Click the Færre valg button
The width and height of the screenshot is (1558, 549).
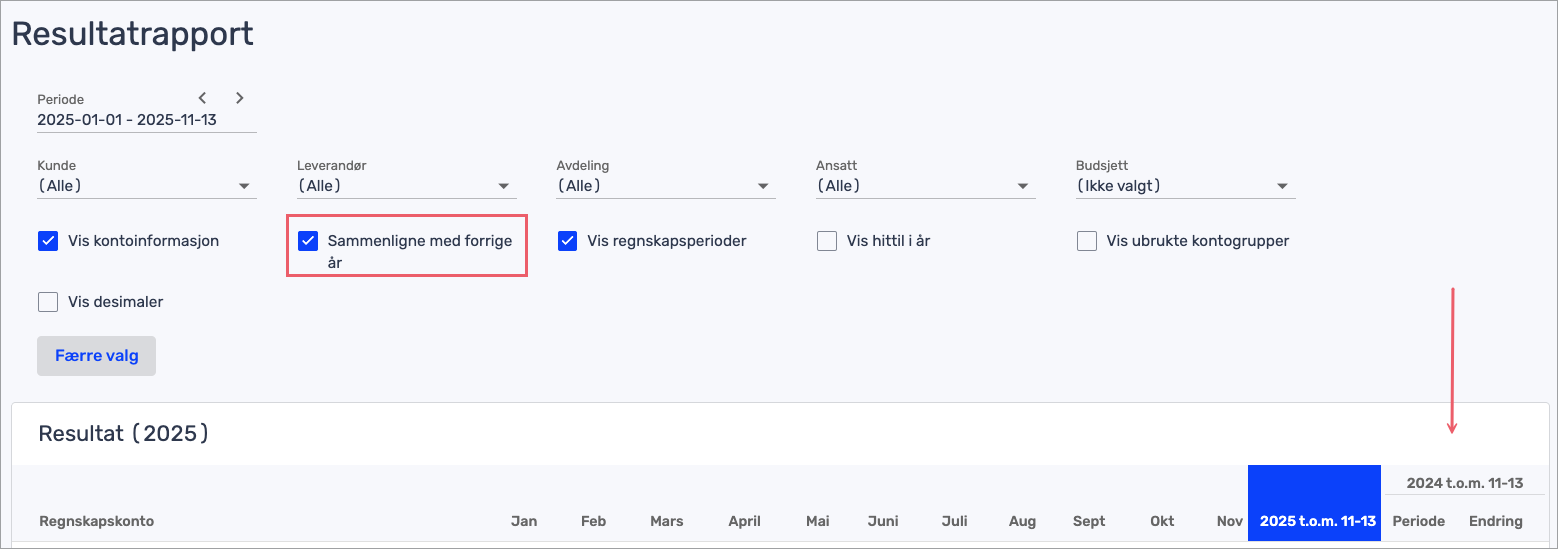(96, 356)
